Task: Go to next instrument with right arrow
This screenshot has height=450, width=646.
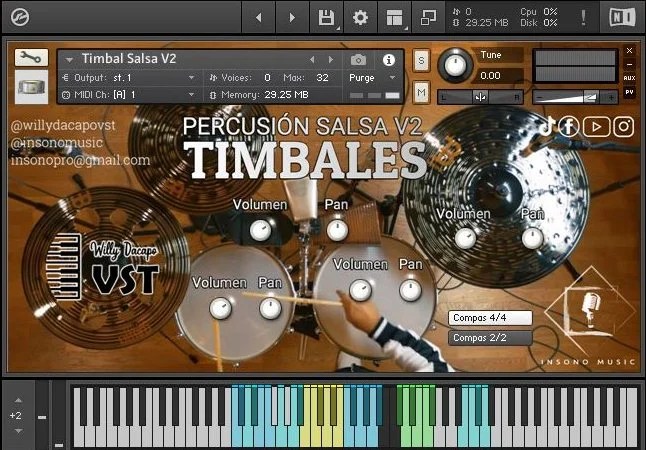Action: coord(331,60)
